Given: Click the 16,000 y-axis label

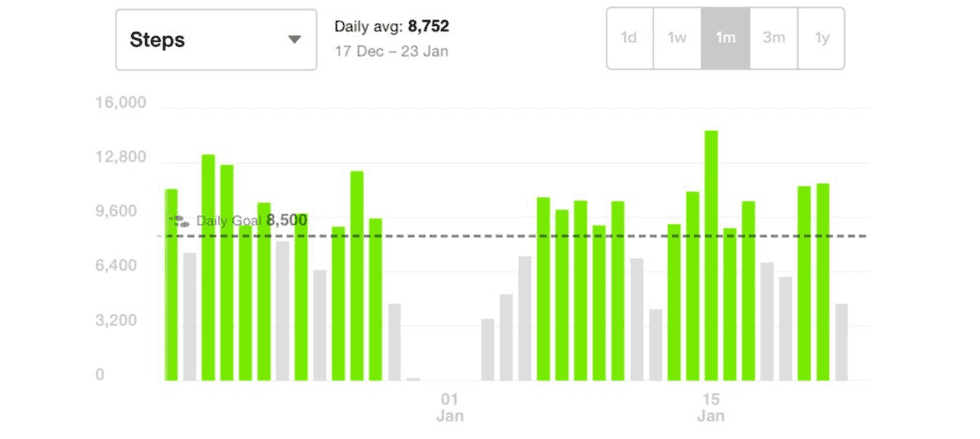Looking at the screenshot, I should tap(121, 104).
